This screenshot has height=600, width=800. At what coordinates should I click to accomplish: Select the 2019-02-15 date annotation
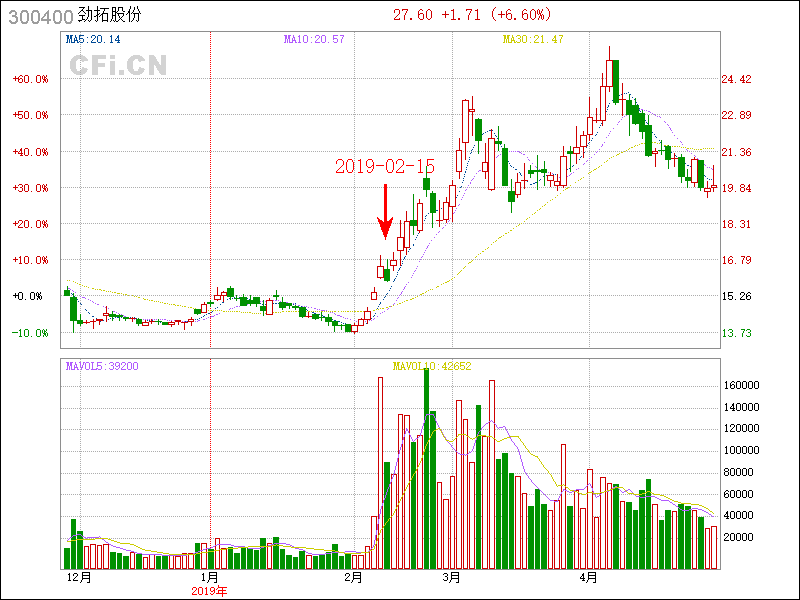click(x=384, y=167)
